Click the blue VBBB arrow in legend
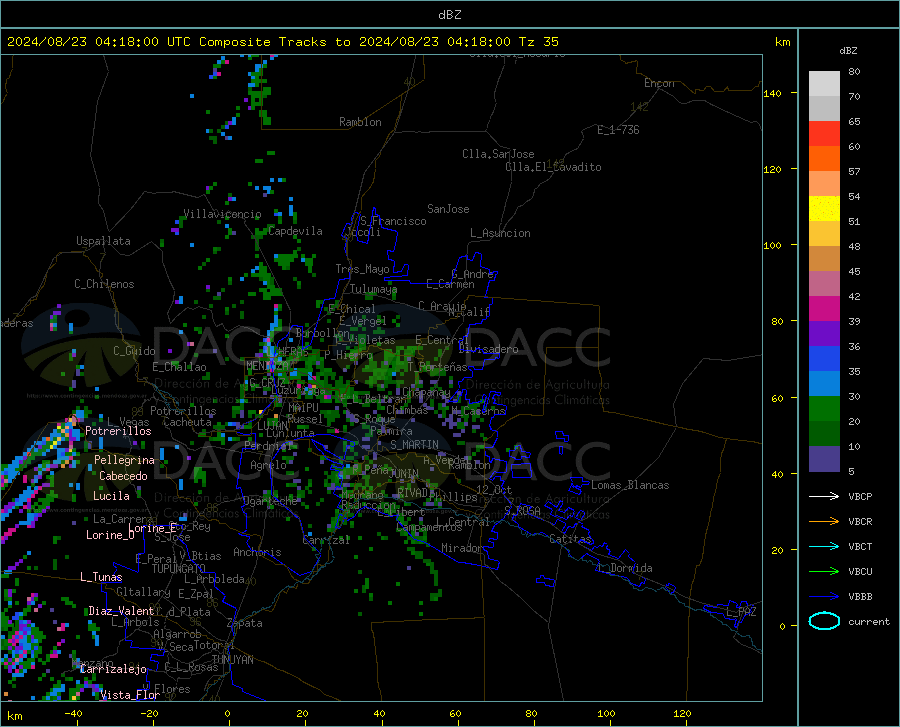This screenshot has height=727, width=900. tap(824, 597)
